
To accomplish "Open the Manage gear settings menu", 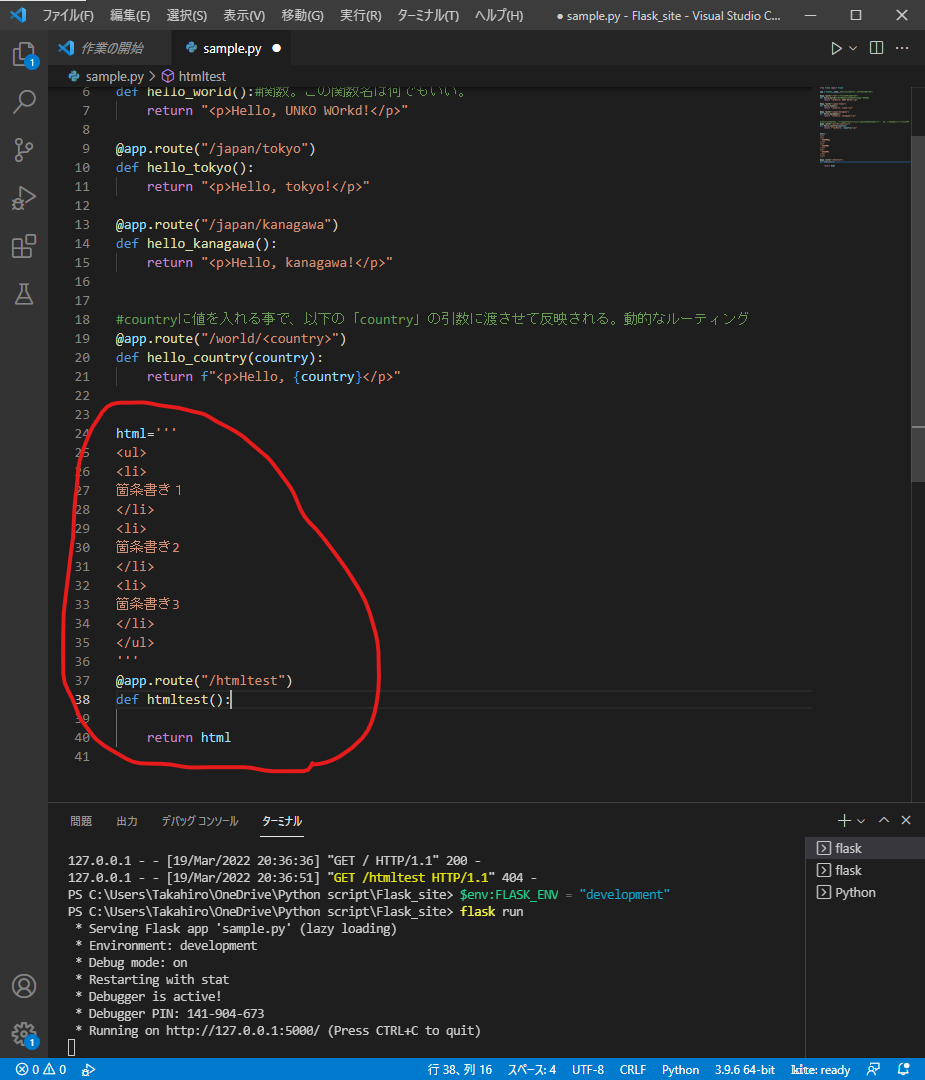I will tap(23, 1034).
